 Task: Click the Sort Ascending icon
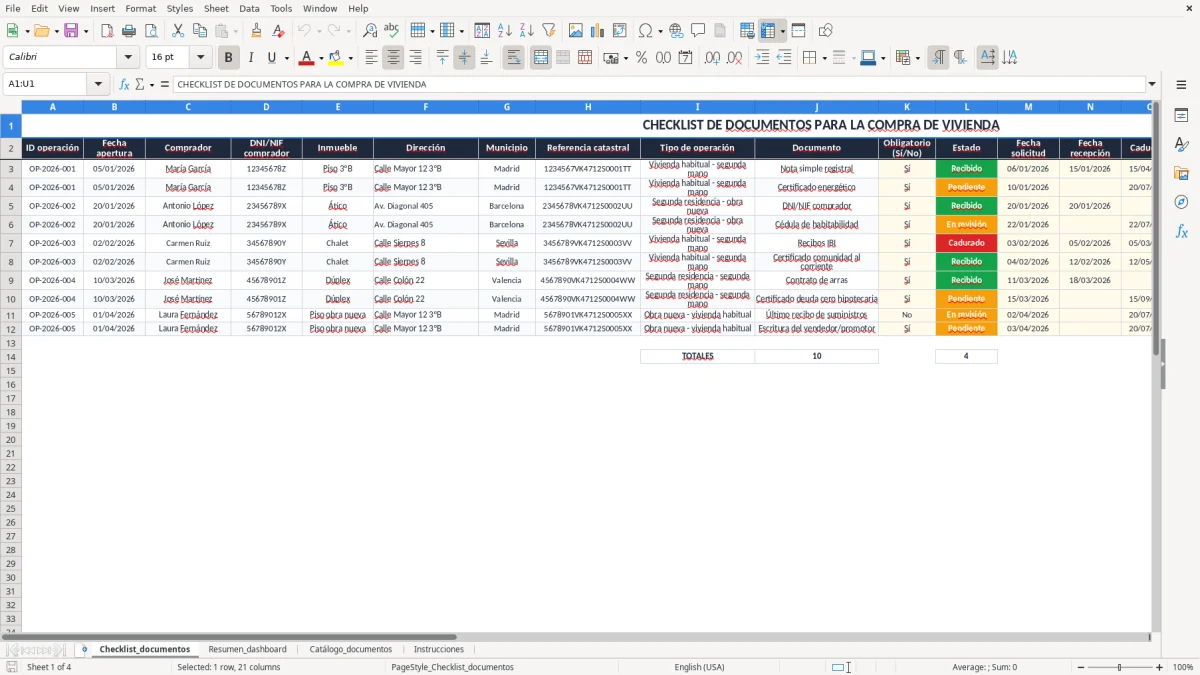(x=504, y=31)
